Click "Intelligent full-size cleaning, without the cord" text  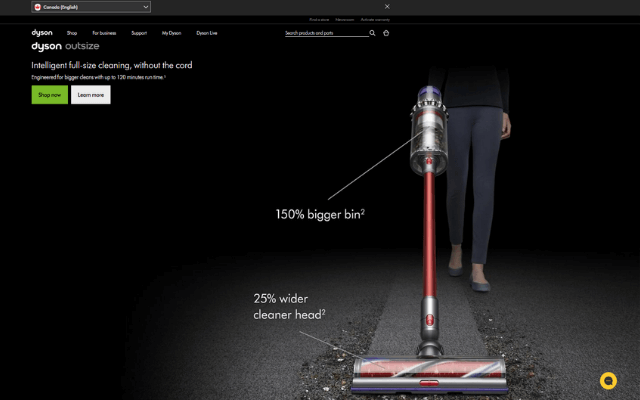[112, 65]
